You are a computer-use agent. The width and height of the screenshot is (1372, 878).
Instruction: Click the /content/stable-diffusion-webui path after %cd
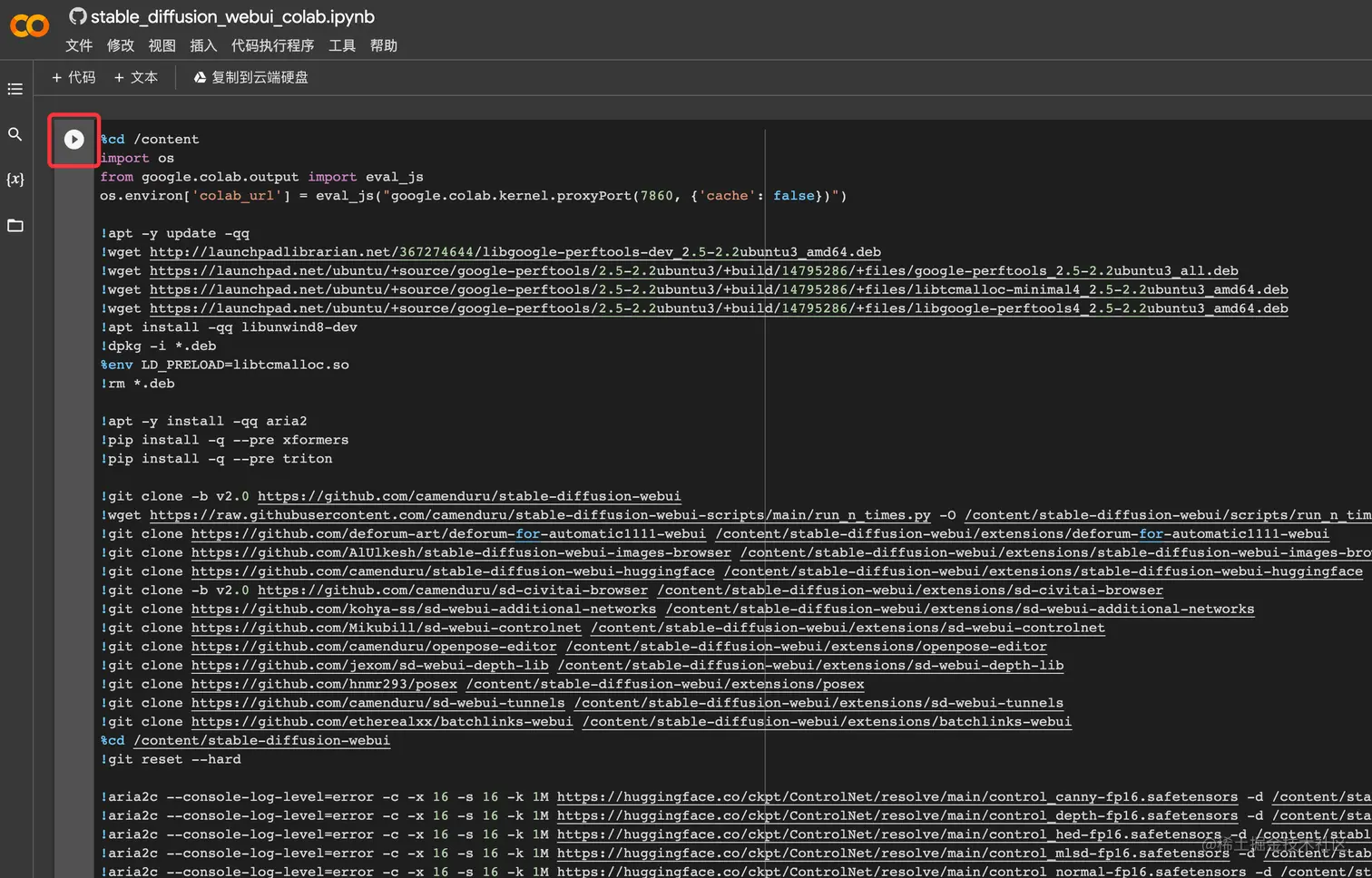[262, 741]
